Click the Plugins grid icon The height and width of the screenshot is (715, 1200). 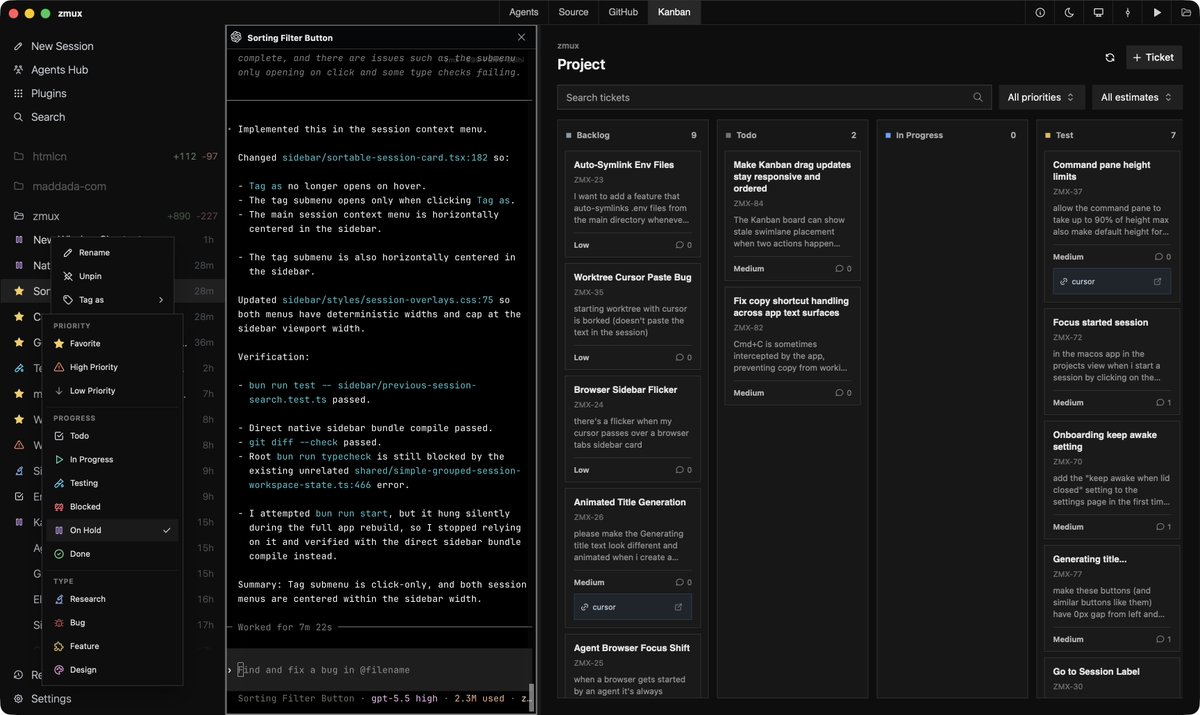(x=19, y=93)
